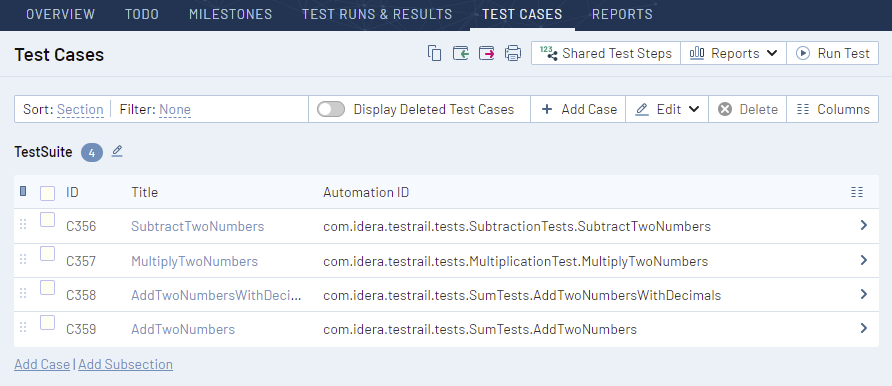Image resolution: width=892 pixels, height=386 pixels.
Task: Check the box for case C359
Action: (x=47, y=322)
